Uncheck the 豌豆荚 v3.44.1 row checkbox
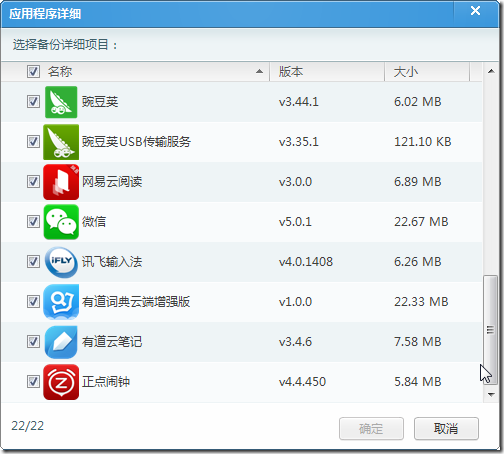504x454 pixels. [x=33, y=102]
